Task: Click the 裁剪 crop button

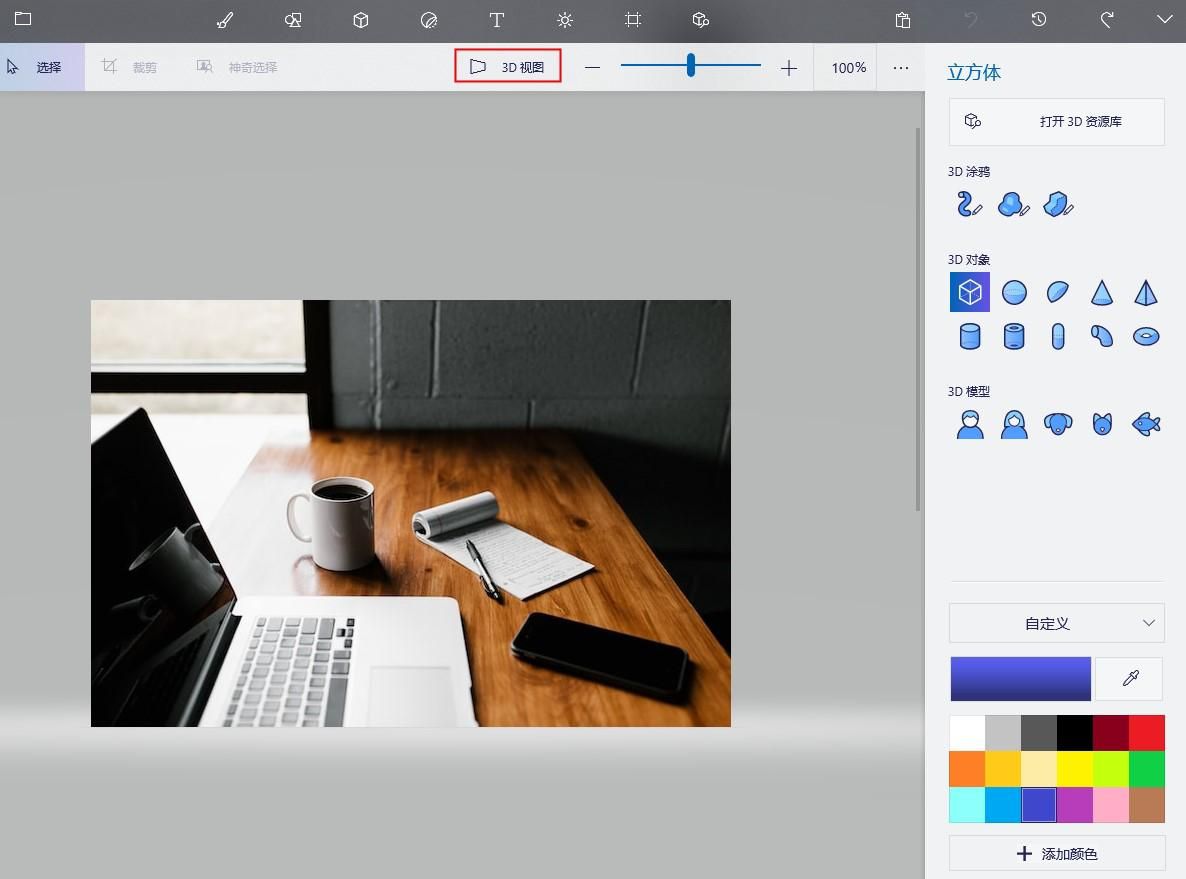Action: (x=129, y=67)
